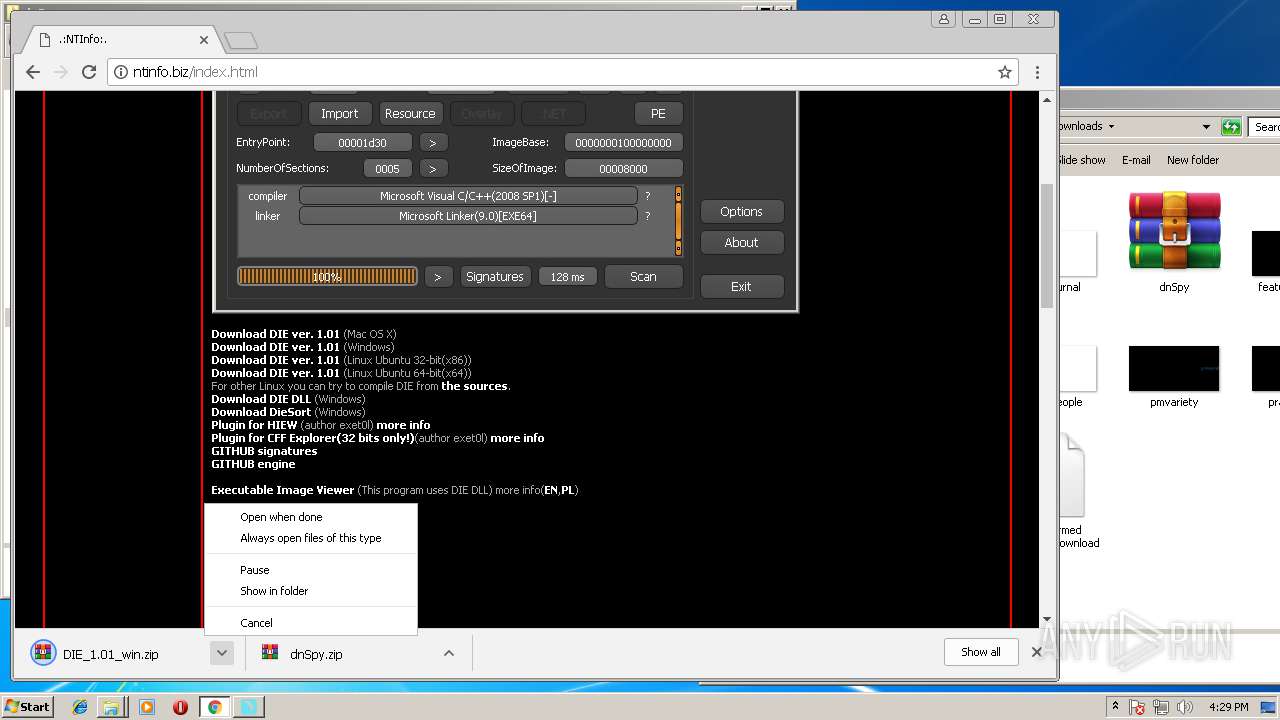The image size is (1280, 720).
Task: Click 'Download DIE ver. 1.01' for Mac OS X
Action: coord(275,334)
